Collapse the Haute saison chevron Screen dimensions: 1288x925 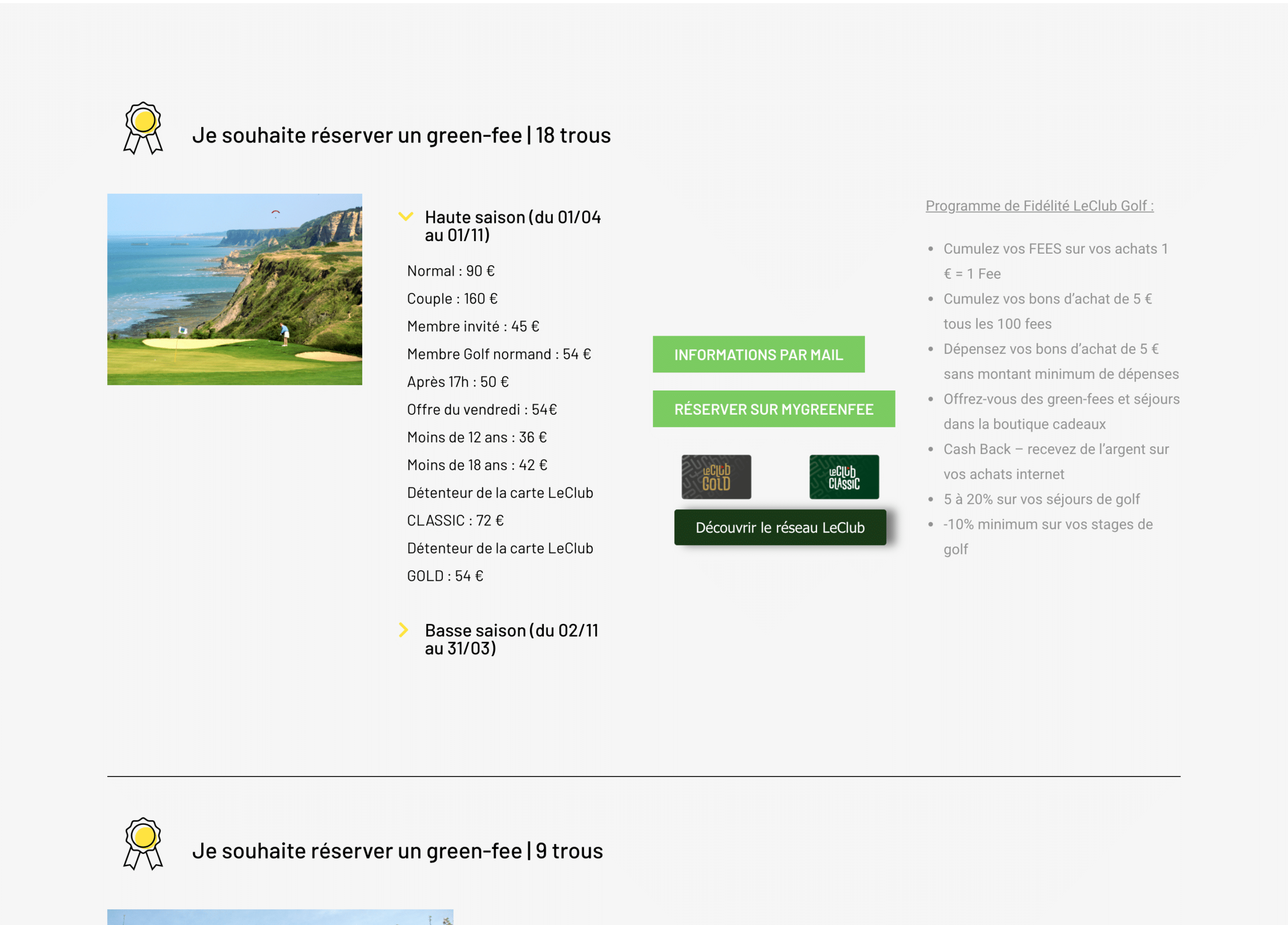[x=406, y=216]
